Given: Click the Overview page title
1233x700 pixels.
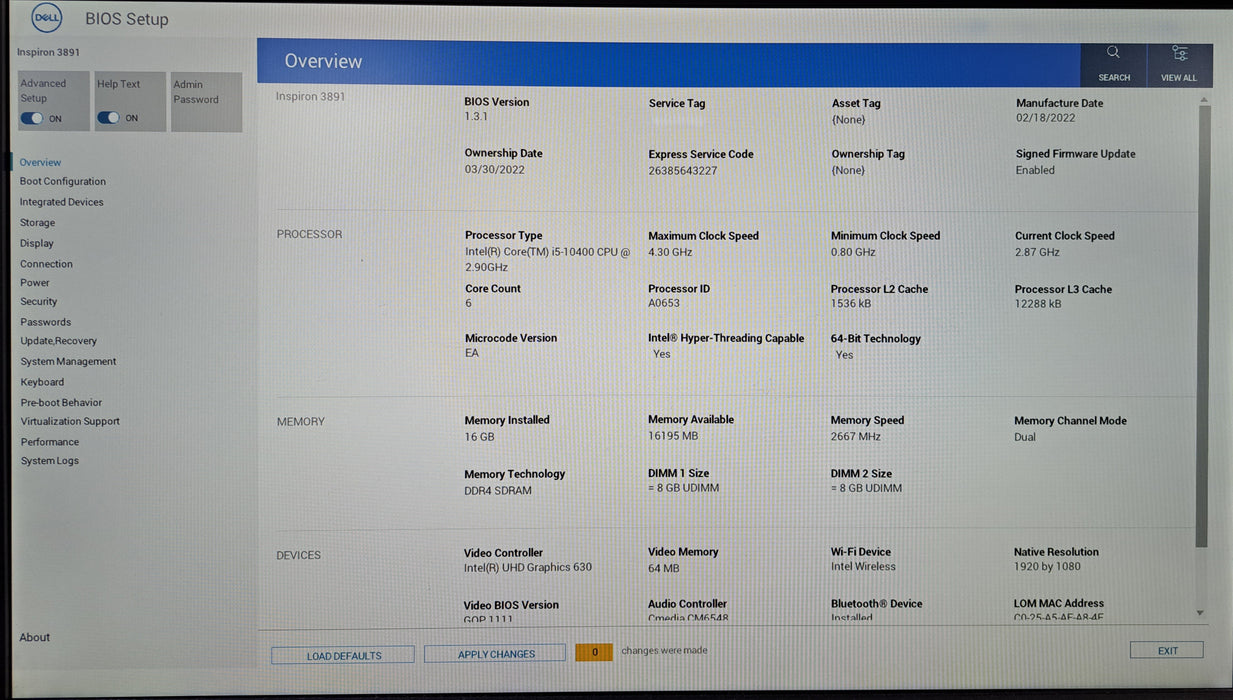Looking at the screenshot, I should point(323,61).
